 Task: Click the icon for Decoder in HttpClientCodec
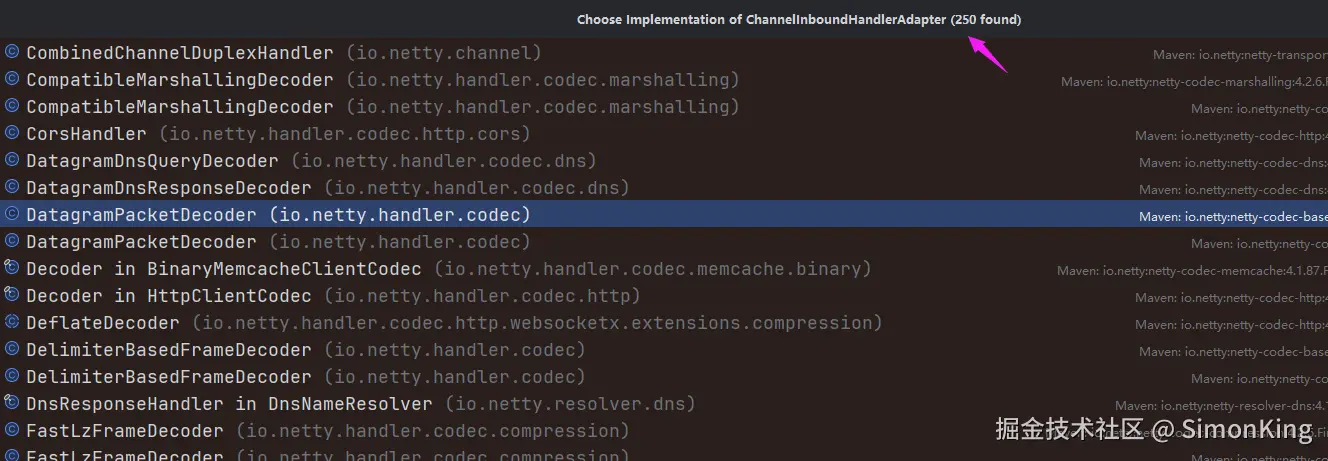pyautogui.click(x=12, y=295)
